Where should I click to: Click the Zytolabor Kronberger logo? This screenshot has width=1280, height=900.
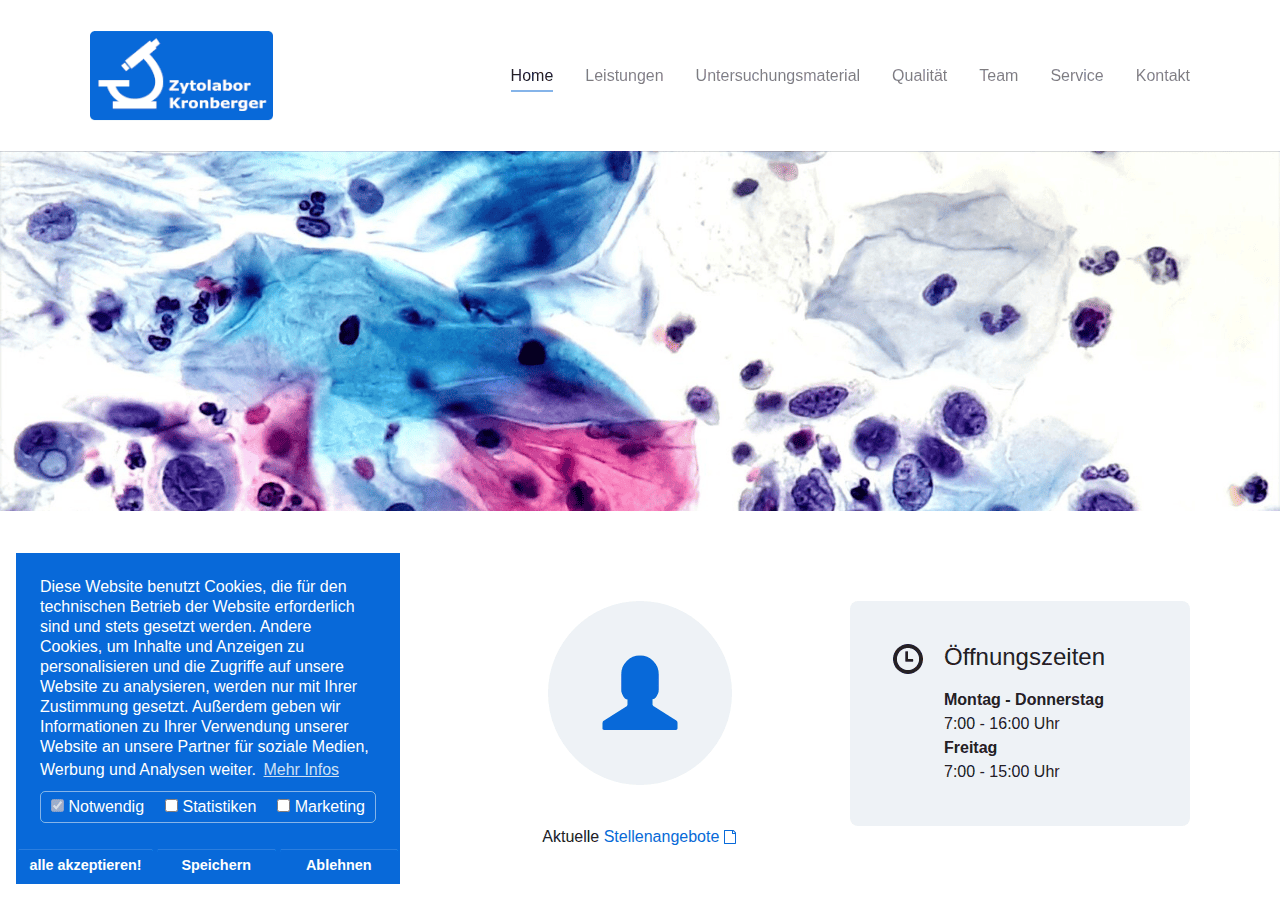[x=181, y=75]
